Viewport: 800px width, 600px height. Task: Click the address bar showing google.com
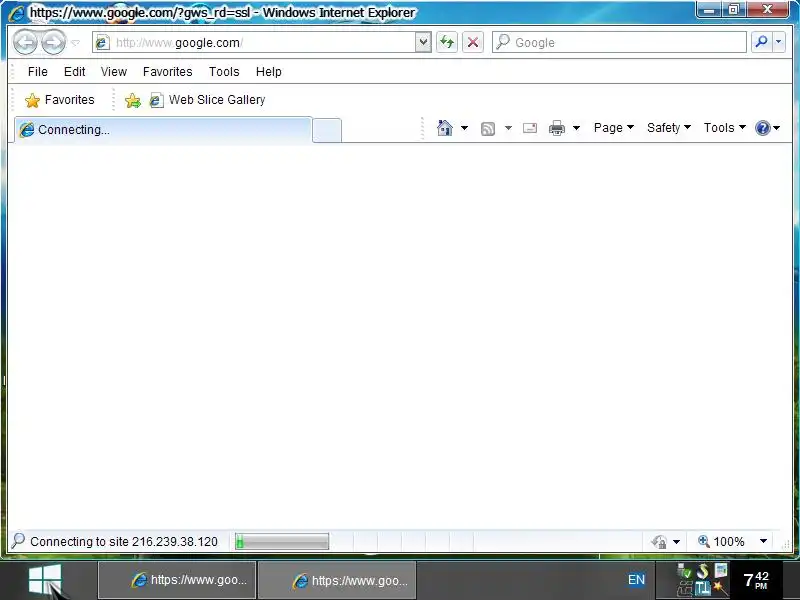(255, 42)
